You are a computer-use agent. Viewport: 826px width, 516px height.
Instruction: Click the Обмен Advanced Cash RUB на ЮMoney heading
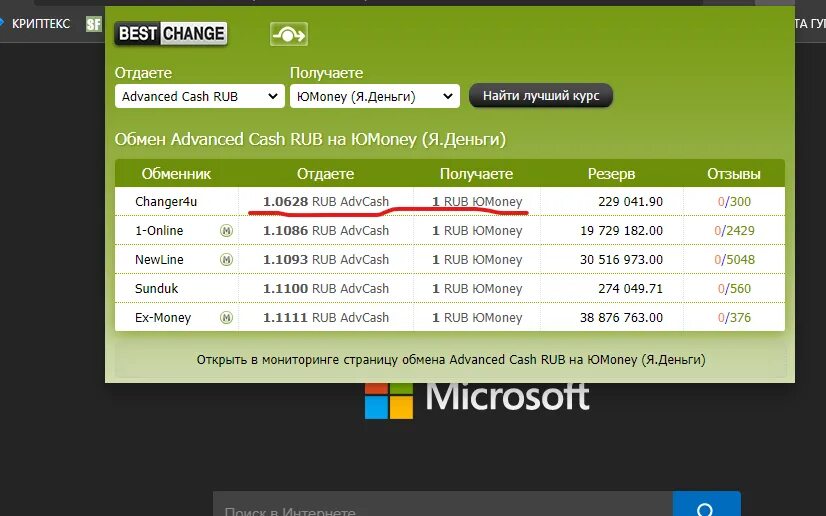pyautogui.click(x=310, y=139)
